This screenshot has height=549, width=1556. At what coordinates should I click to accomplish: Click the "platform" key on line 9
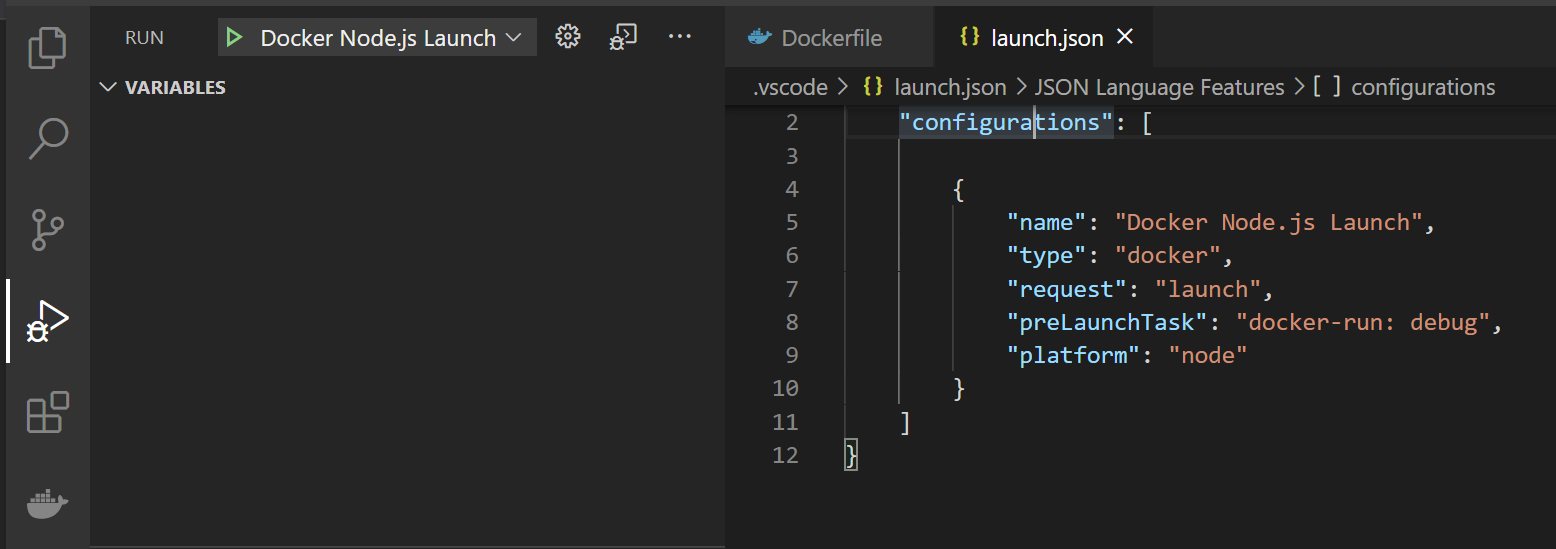(1073, 355)
